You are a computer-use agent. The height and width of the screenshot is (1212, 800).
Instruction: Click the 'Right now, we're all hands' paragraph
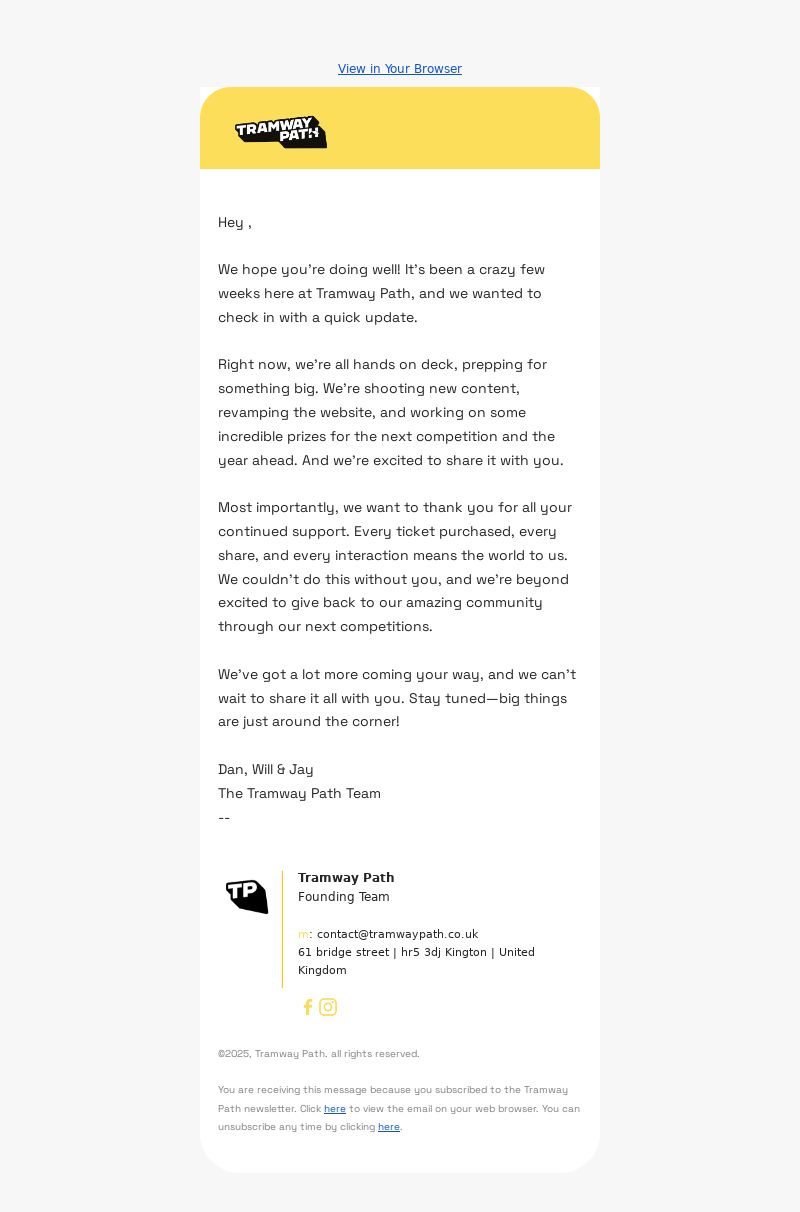391,412
